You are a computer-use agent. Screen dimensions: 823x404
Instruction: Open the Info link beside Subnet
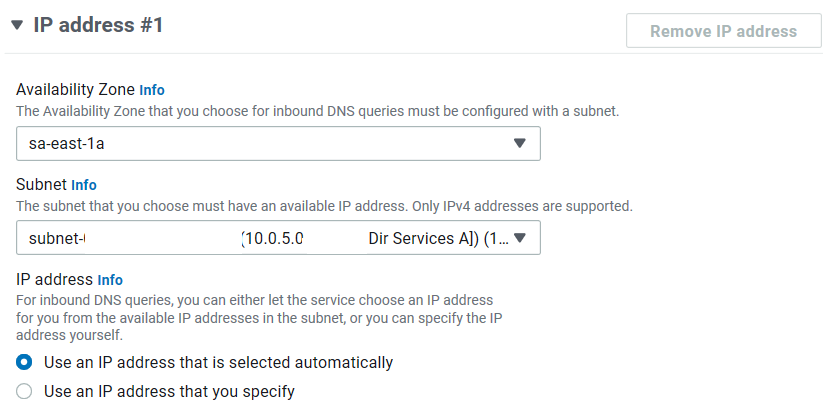[x=84, y=185]
